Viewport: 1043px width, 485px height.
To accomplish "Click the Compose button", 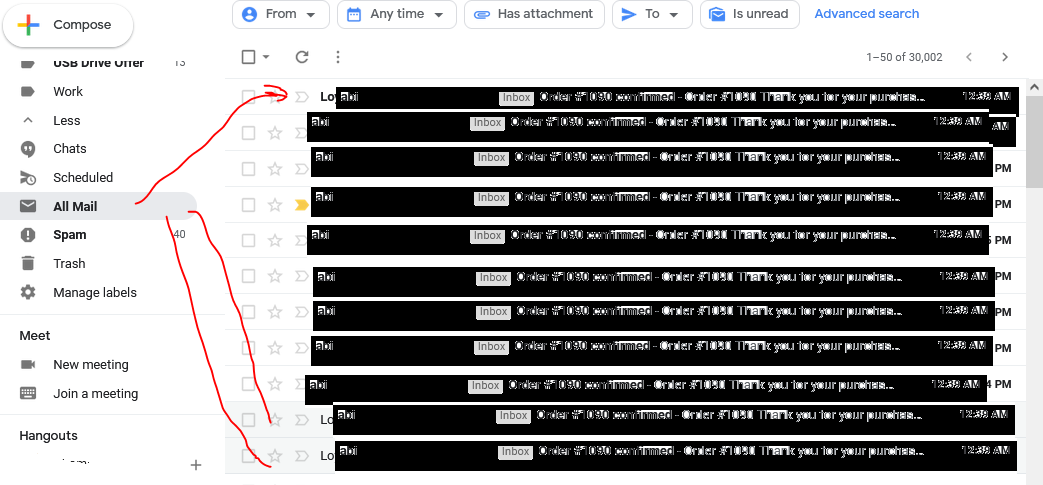I will pyautogui.click(x=68, y=25).
